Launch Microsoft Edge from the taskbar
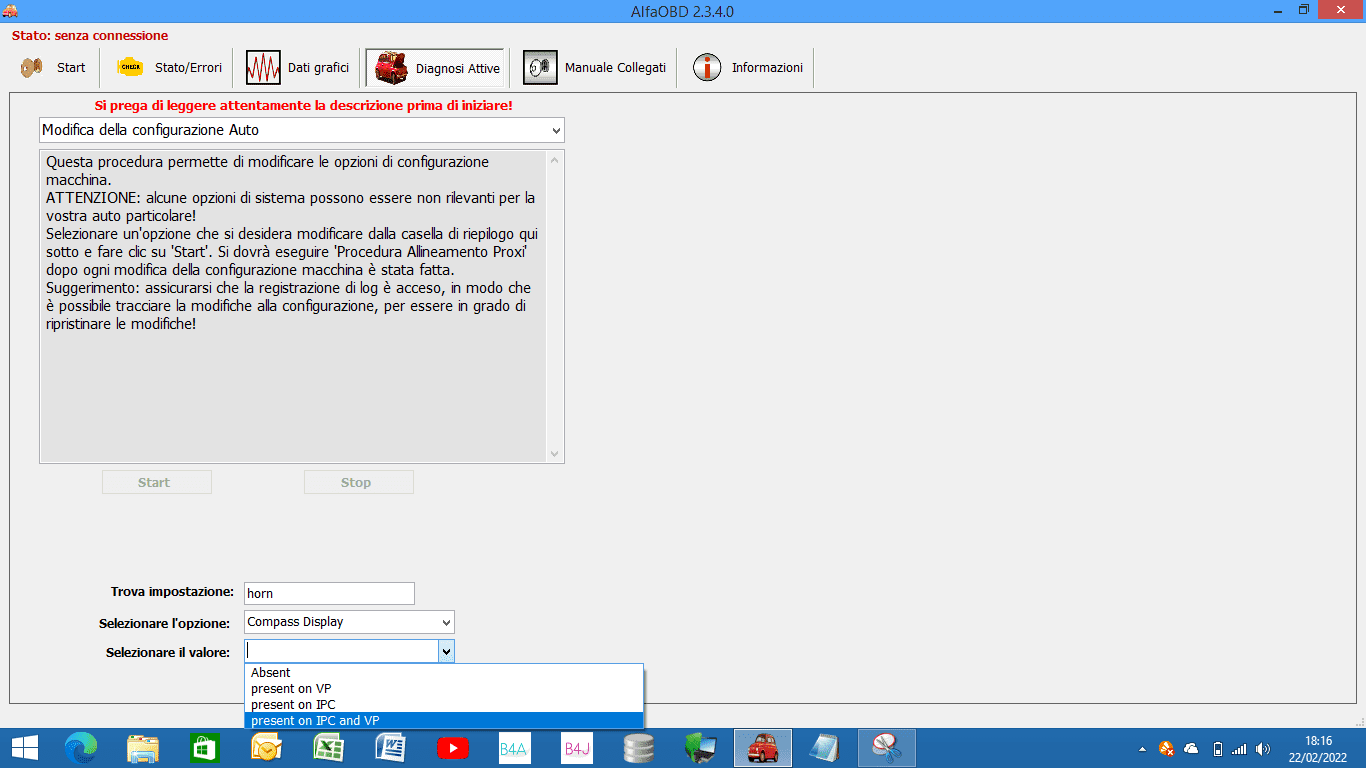This screenshot has height=768, width=1366. (81, 748)
